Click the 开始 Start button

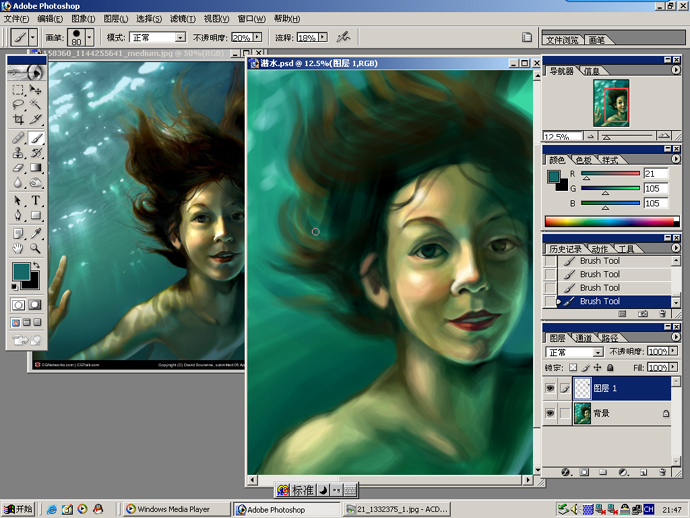point(18,509)
